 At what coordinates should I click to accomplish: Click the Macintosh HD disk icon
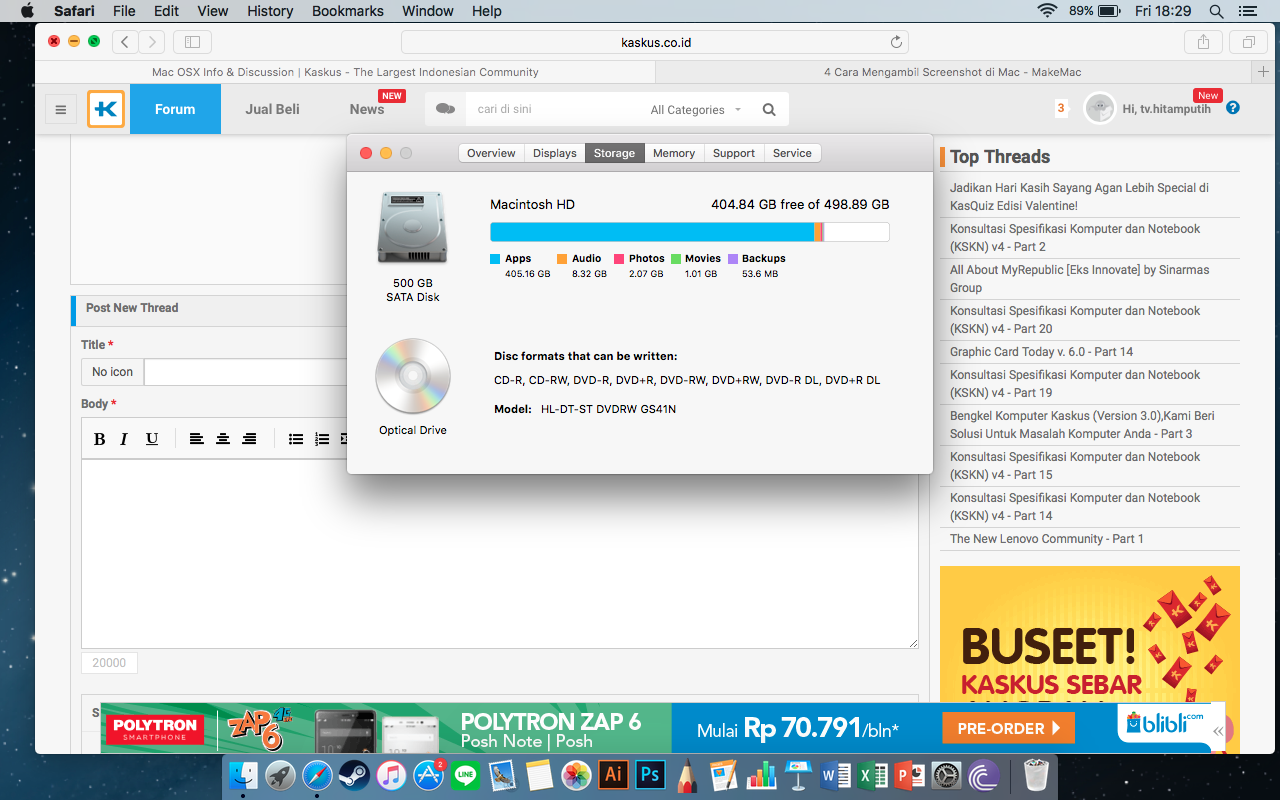point(413,228)
